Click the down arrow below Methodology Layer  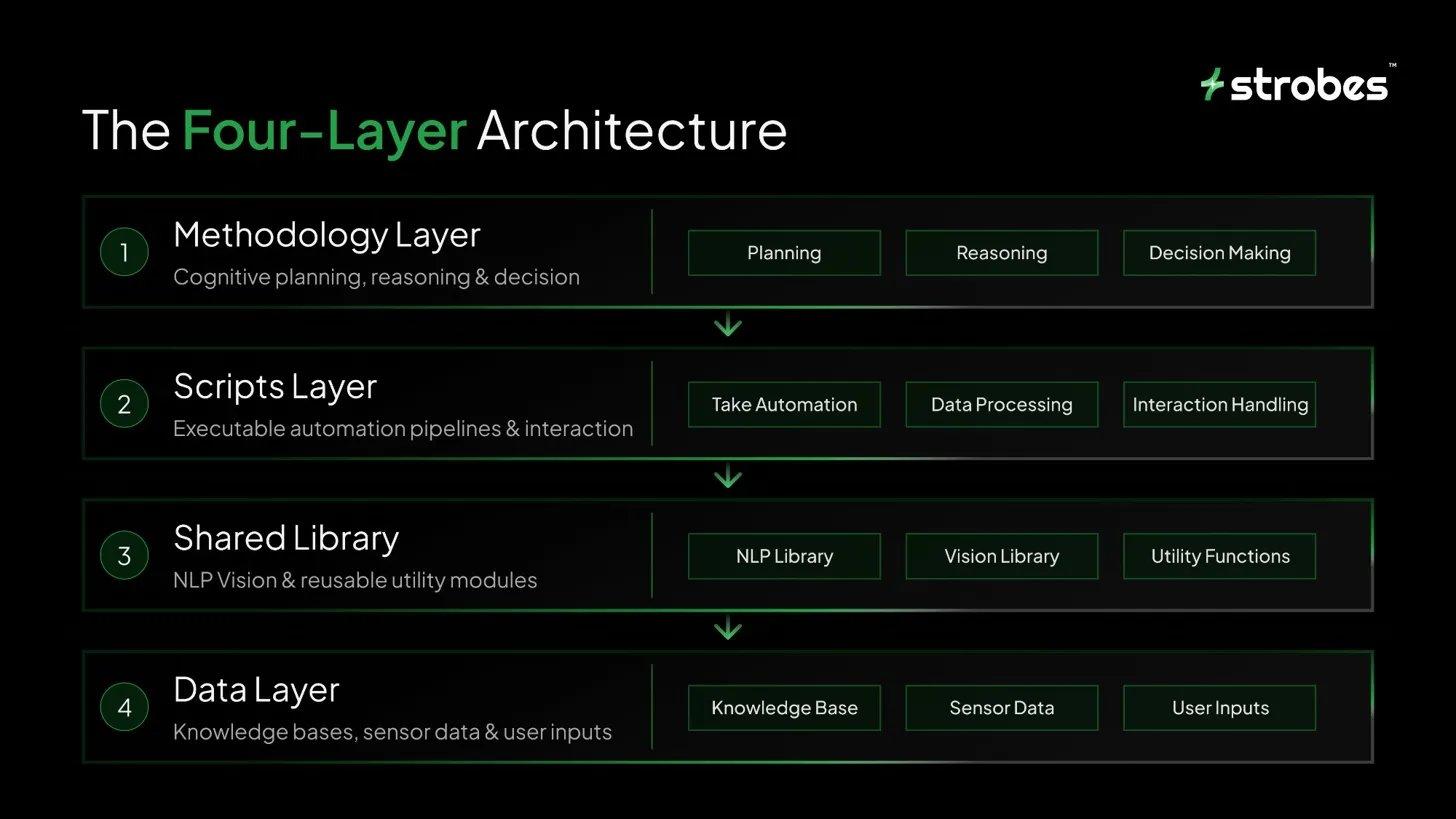[x=728, y=325]
